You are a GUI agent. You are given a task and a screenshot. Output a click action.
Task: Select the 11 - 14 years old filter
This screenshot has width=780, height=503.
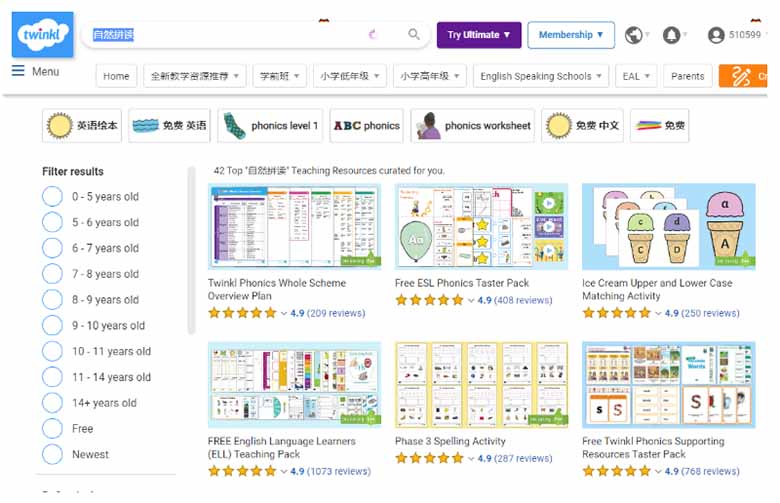[x=52, y=377]
